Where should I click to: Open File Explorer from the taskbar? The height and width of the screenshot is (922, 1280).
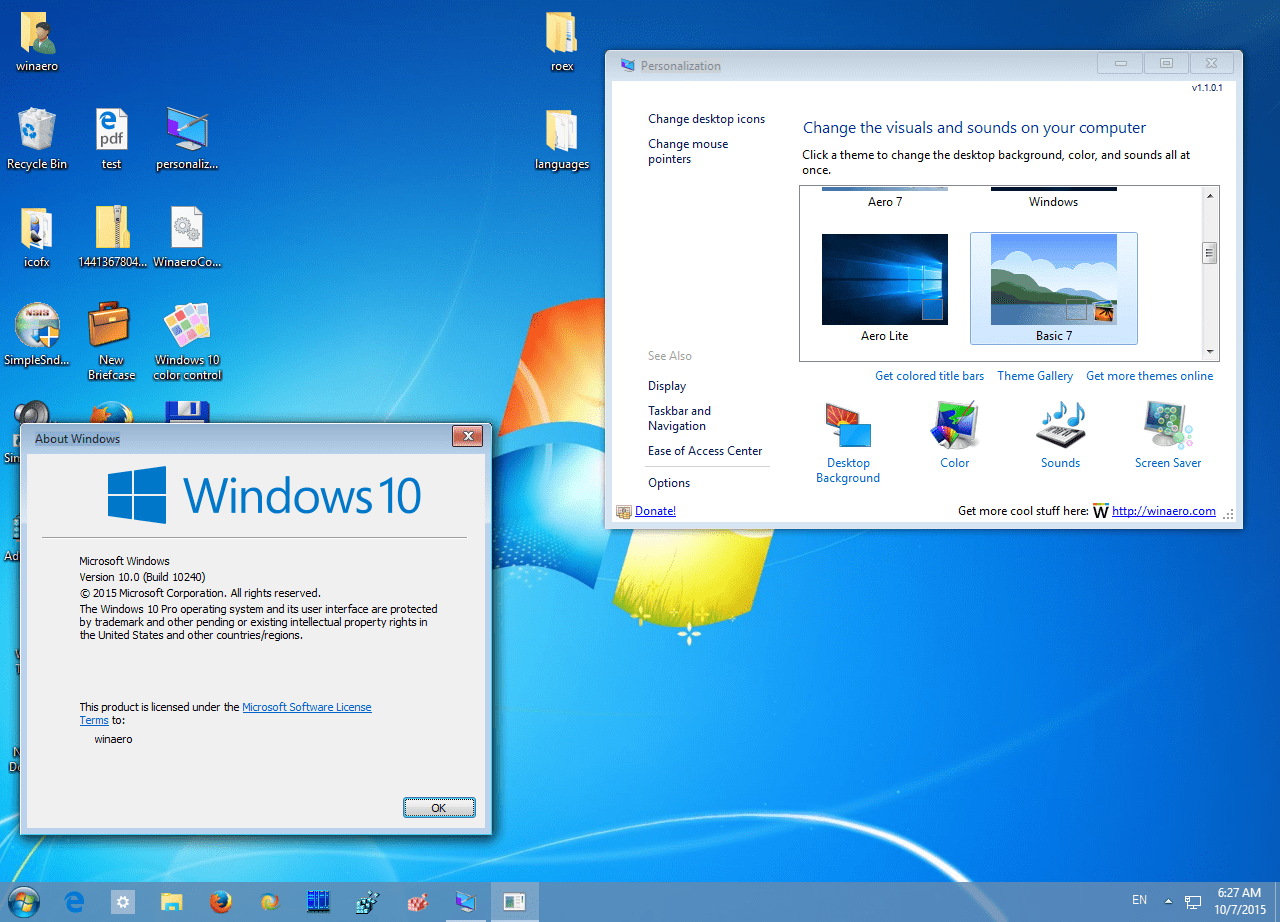coord(172,902)
